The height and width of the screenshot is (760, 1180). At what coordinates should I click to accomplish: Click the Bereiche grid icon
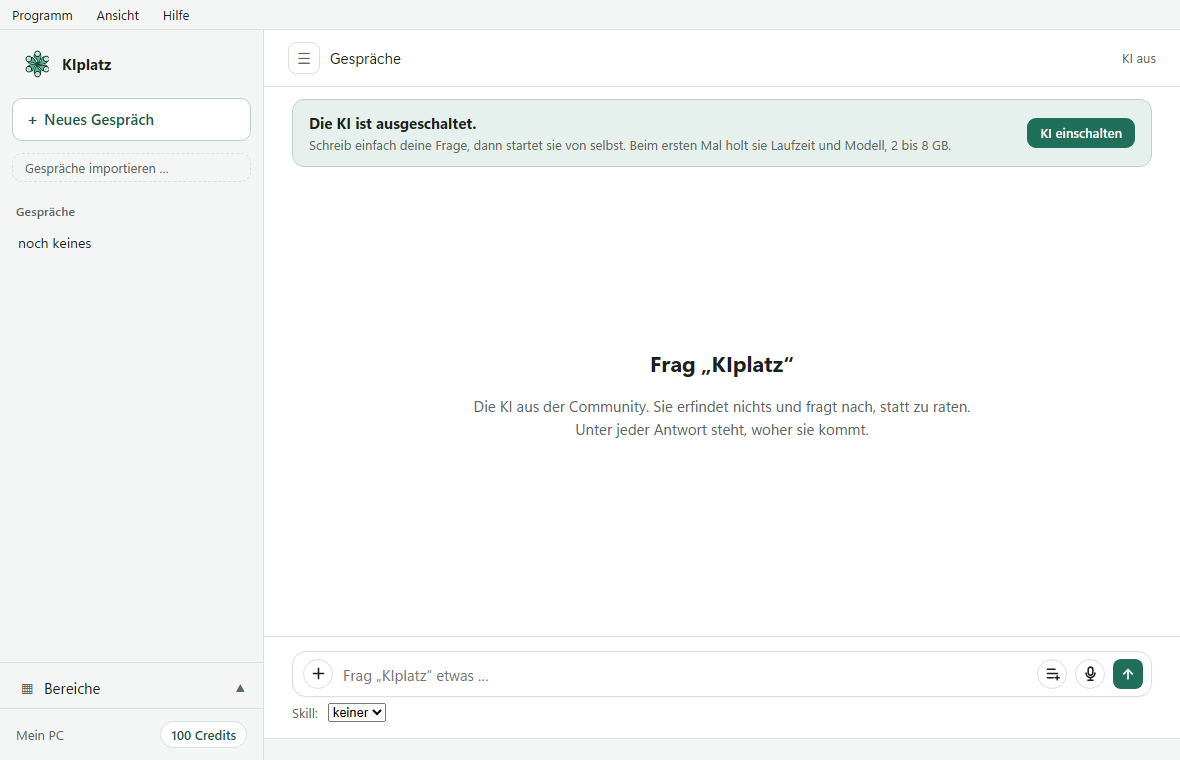(28, 689)
